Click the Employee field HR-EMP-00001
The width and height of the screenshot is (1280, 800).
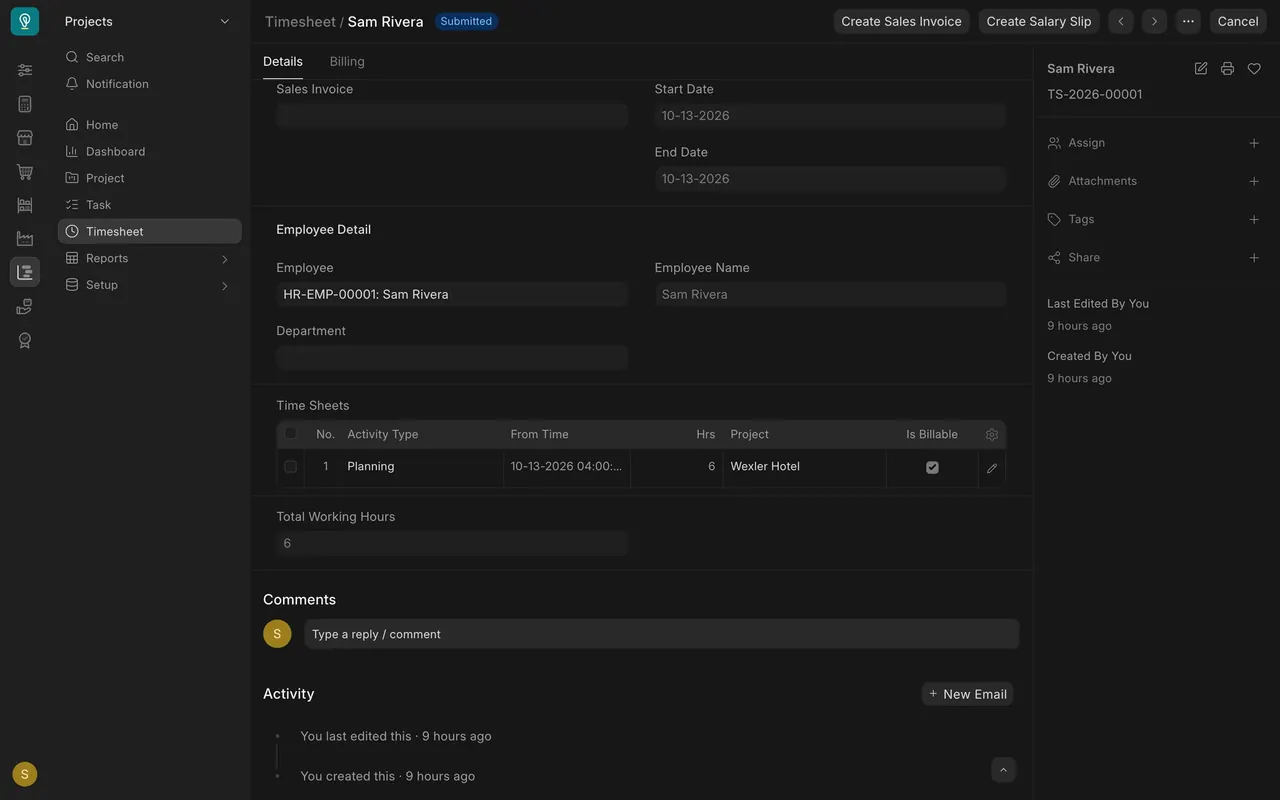452,294
